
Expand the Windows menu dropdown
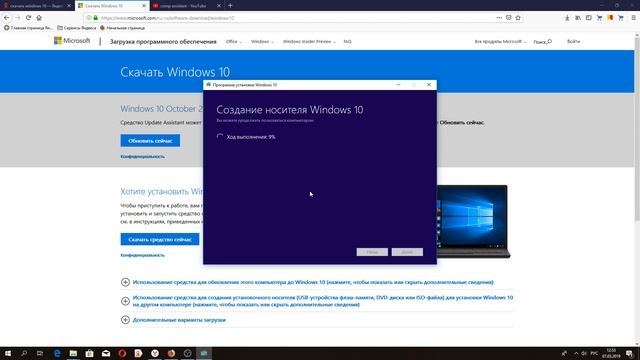coord(262,42)
